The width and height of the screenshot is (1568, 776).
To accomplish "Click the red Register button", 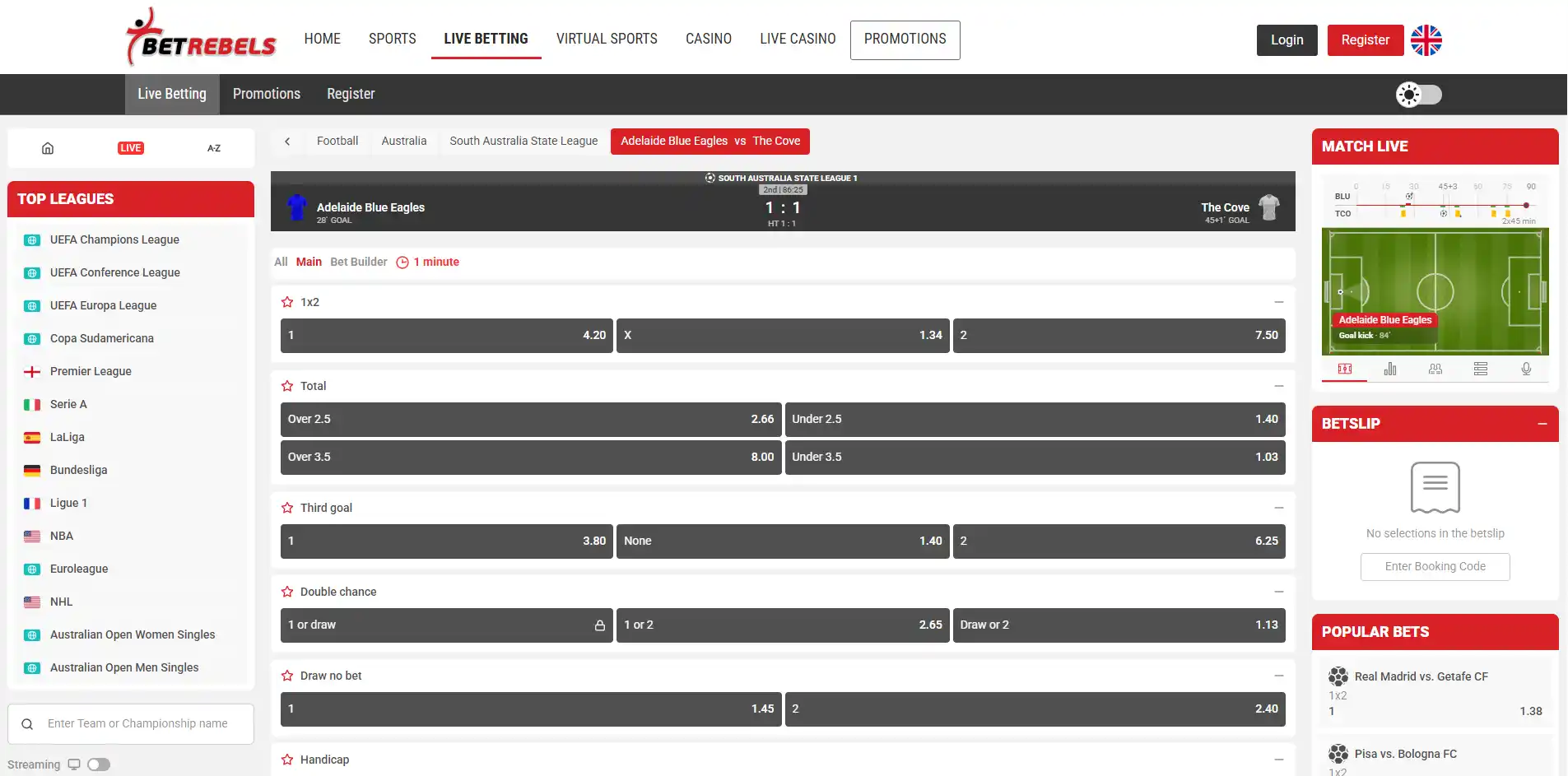I will (x=1366, y=40).
